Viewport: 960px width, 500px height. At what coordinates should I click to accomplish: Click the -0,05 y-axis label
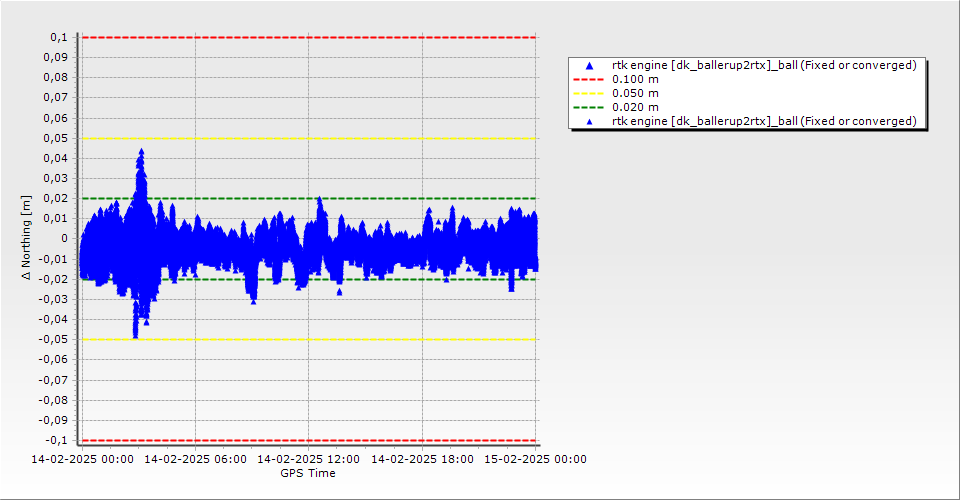click(54, 340)
